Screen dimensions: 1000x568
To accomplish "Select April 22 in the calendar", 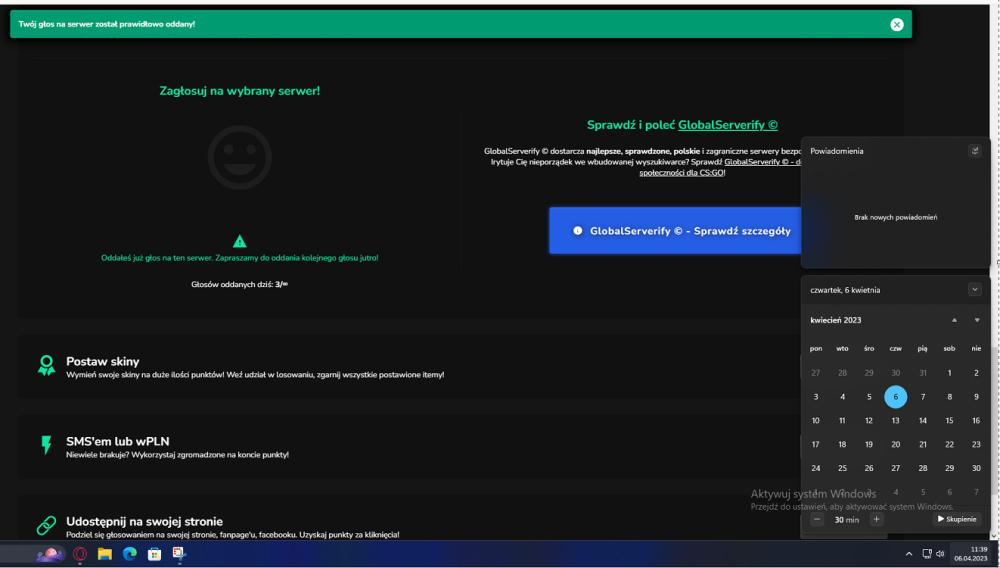I will [x=949, y=444].
